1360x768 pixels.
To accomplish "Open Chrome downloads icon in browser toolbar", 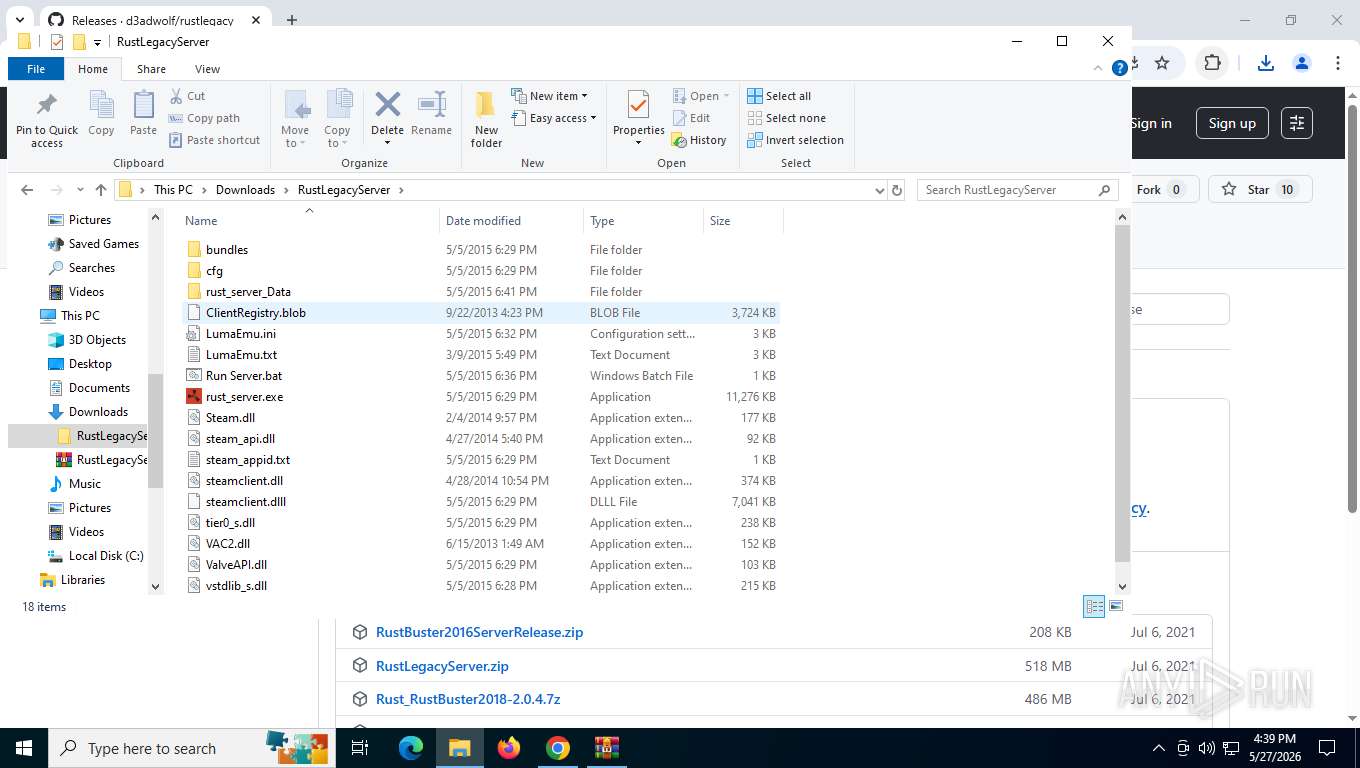I will pyautogui.click(x=1266, y=63).
